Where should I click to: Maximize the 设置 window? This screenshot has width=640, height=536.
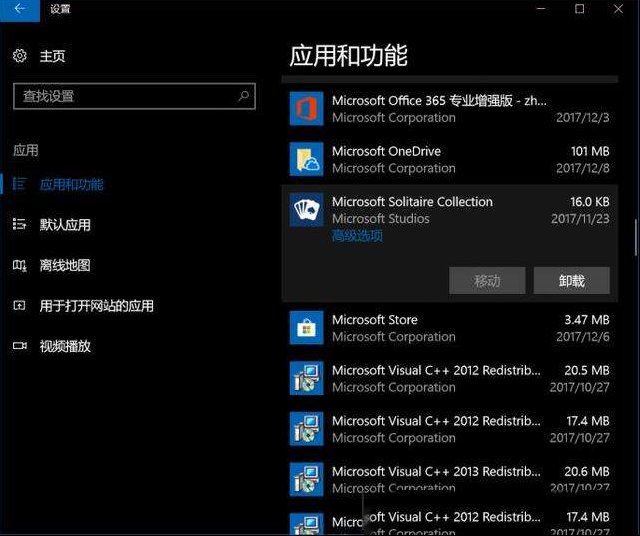click(x=579, y=9)
